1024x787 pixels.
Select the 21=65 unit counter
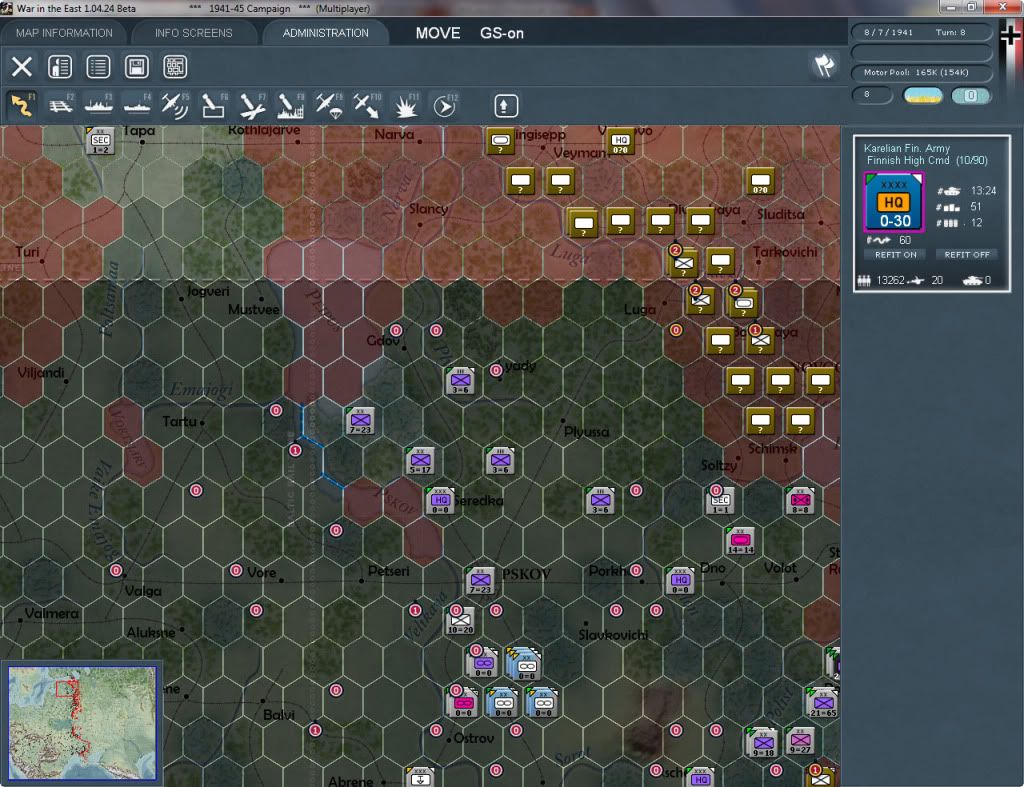pos(823,704)
